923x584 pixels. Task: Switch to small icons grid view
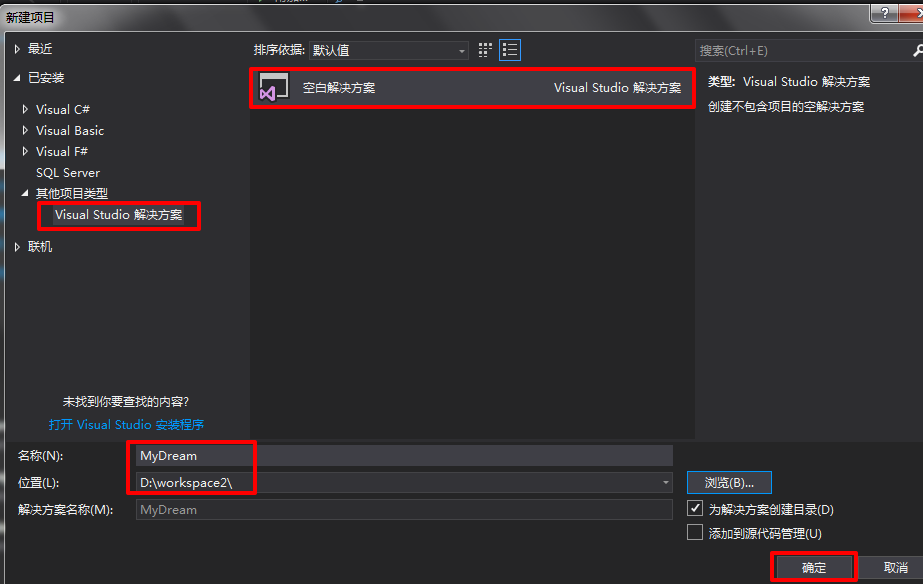pyautogui.click(x=485, y=50)
